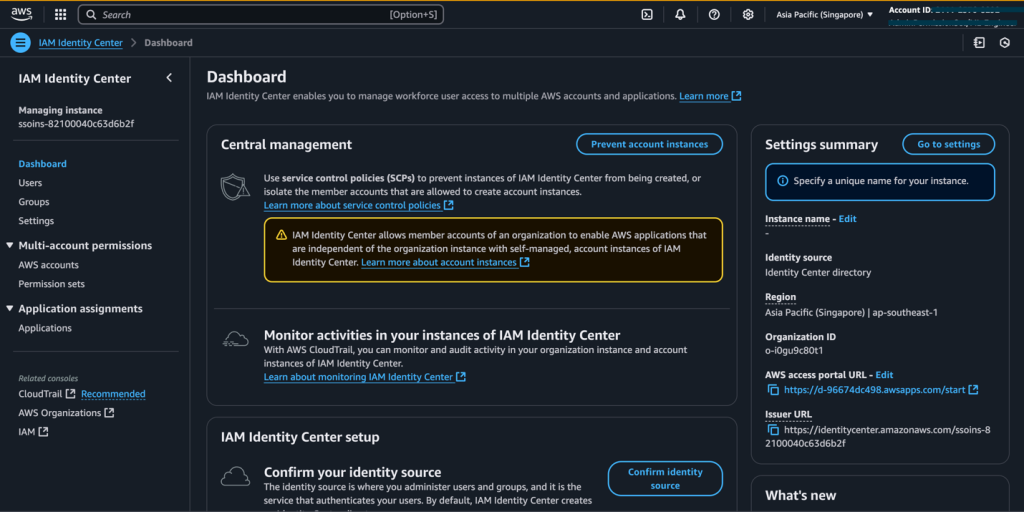The image size is (1024, 512).
Task: Click the warning triangle in the account instances alert
Action: coord(281,234)
